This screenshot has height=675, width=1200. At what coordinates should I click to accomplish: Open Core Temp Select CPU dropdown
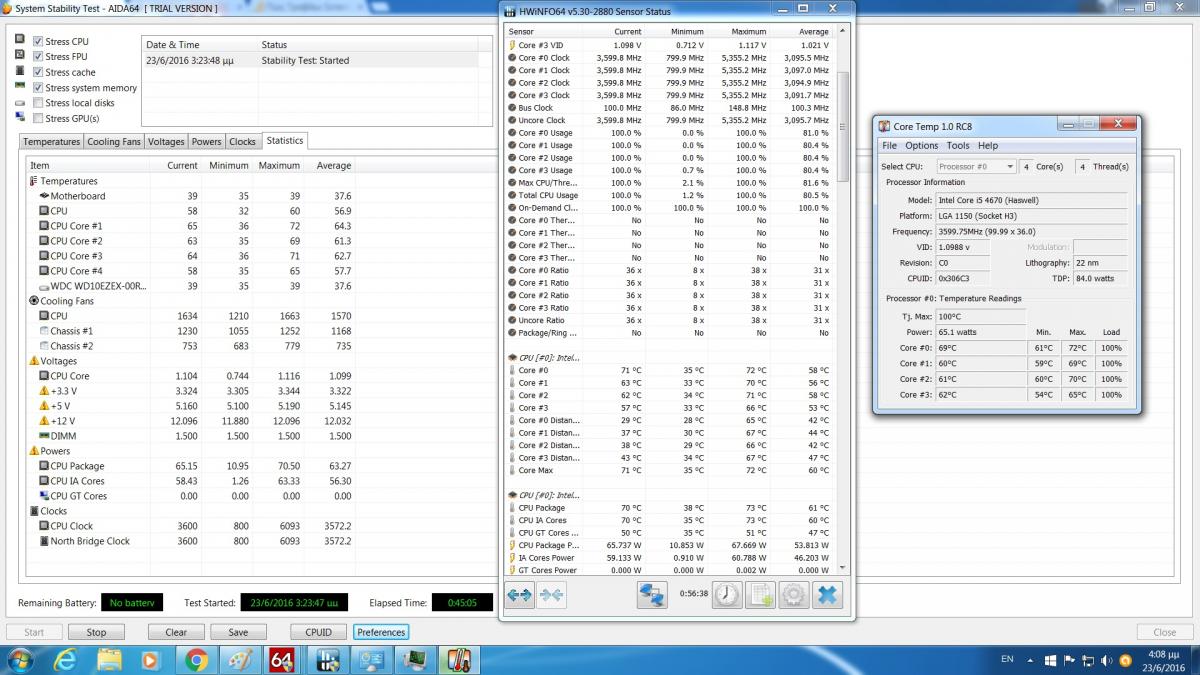pos(976,167)
